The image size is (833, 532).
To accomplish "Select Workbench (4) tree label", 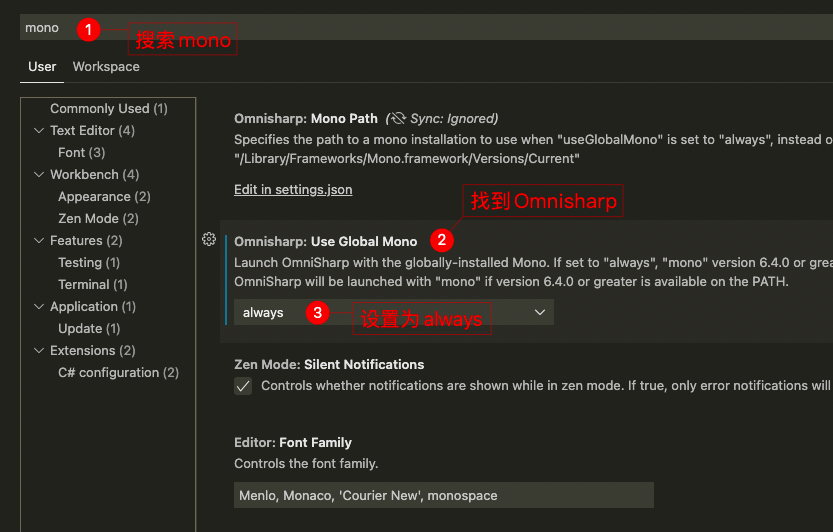I will pos(95,174).
